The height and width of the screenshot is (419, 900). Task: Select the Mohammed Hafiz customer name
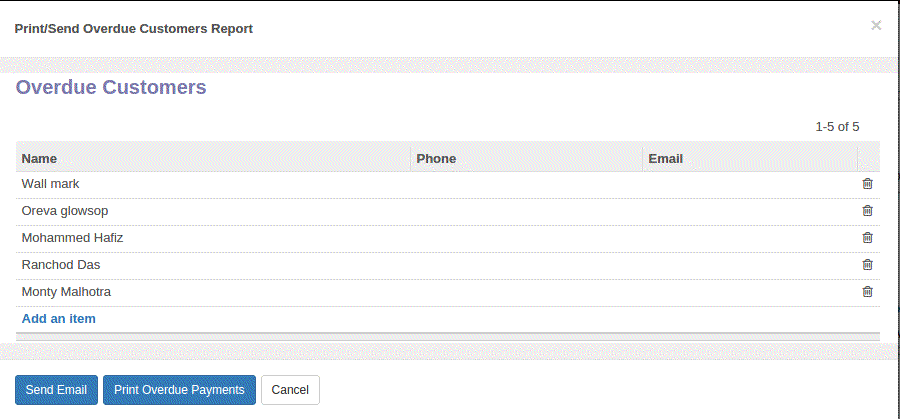(72, 238)
